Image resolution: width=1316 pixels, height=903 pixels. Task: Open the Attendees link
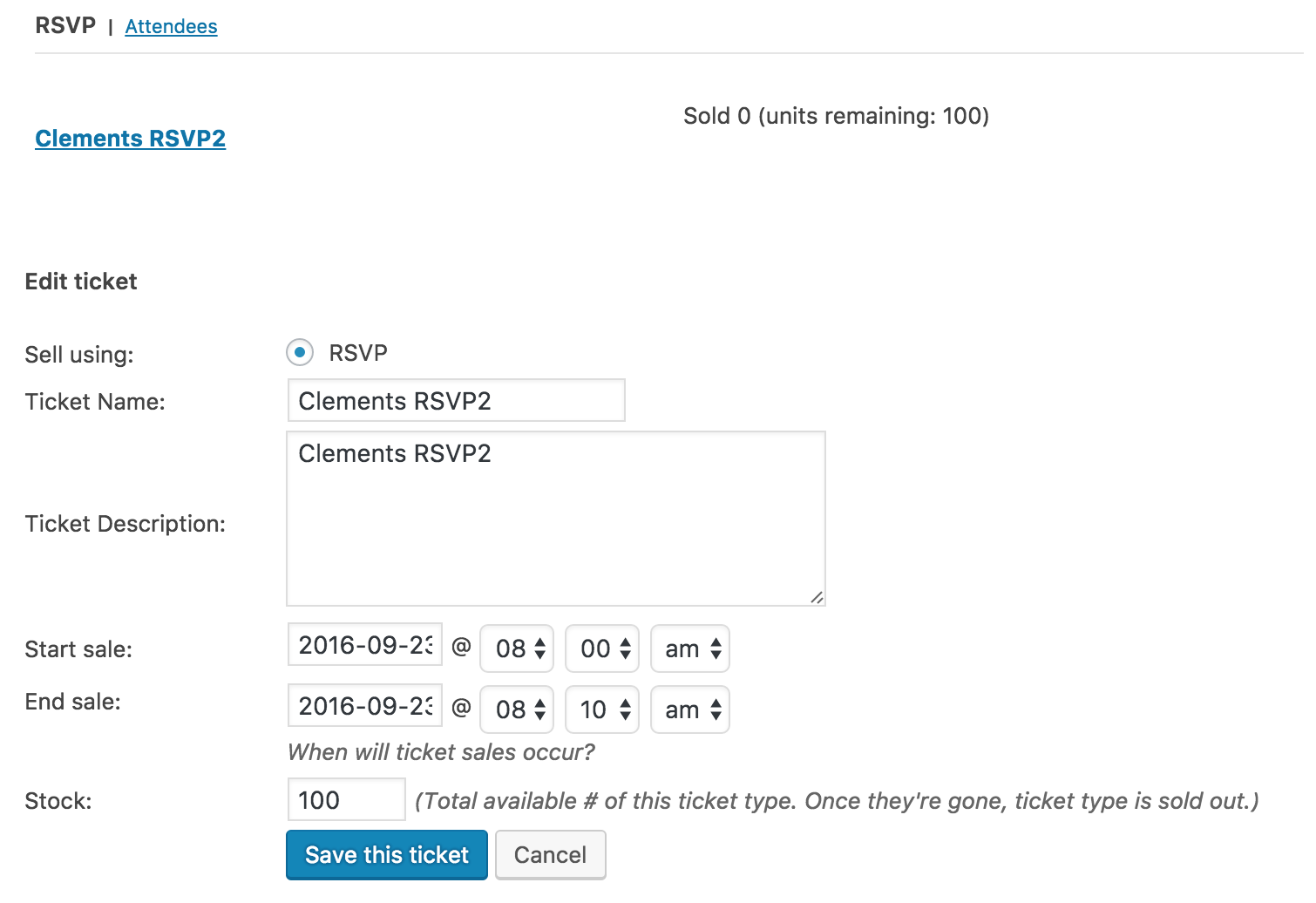coord(171,26)
